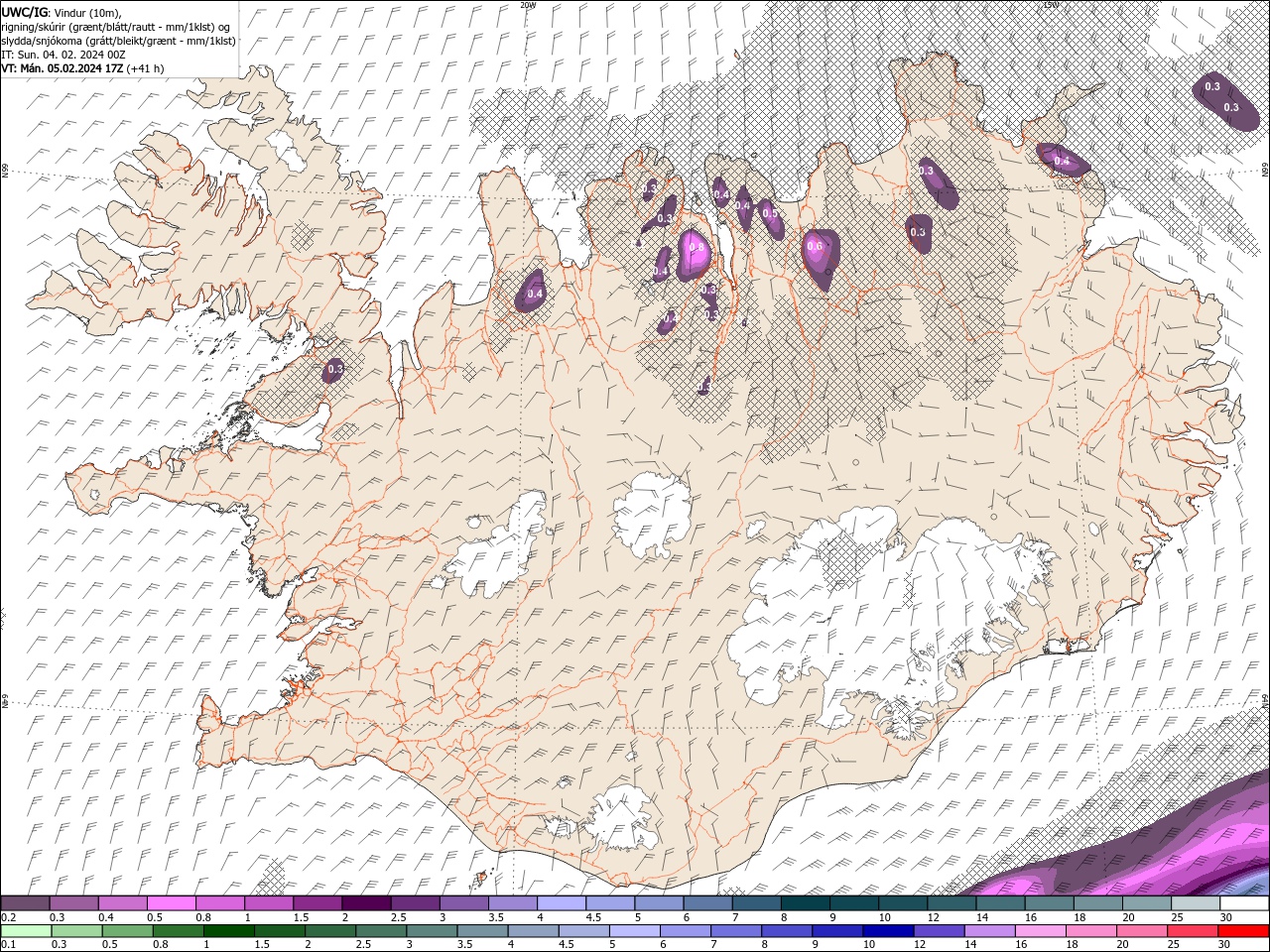Screen dimensions: 1270x952
Task: Click the 'VT: Mán. 05.02.2024 17Z' valid time
Action: tap(63, 68)
